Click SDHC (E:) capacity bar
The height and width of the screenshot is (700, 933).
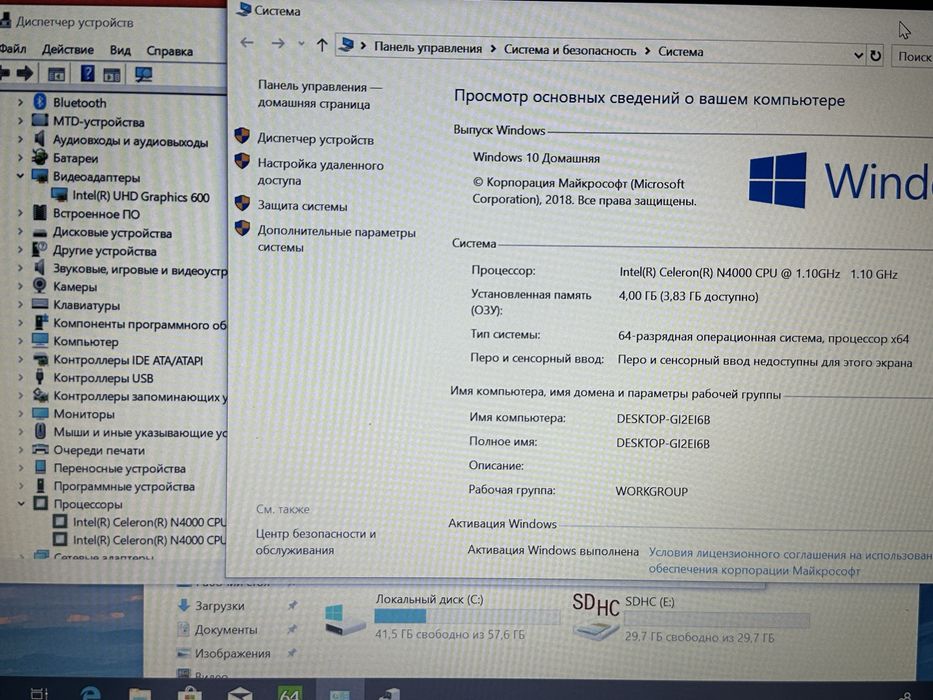point(717,620)
